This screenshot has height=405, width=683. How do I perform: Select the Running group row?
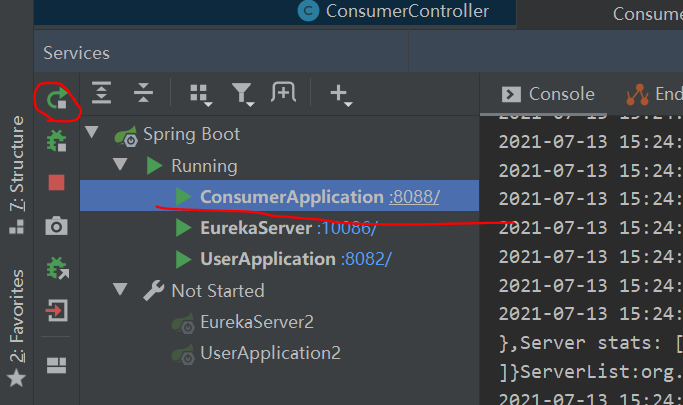pos(204,166)
